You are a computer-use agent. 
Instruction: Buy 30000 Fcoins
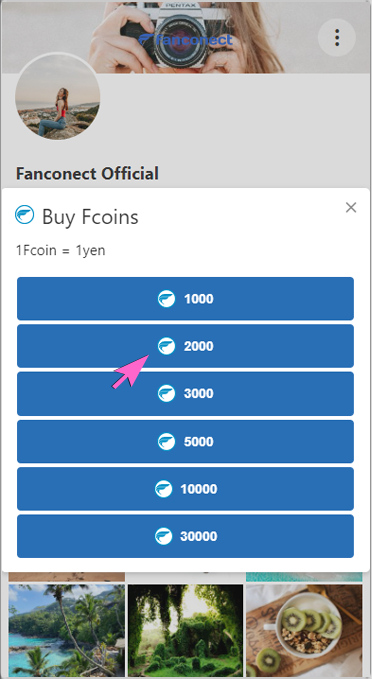tap(185, 536)
